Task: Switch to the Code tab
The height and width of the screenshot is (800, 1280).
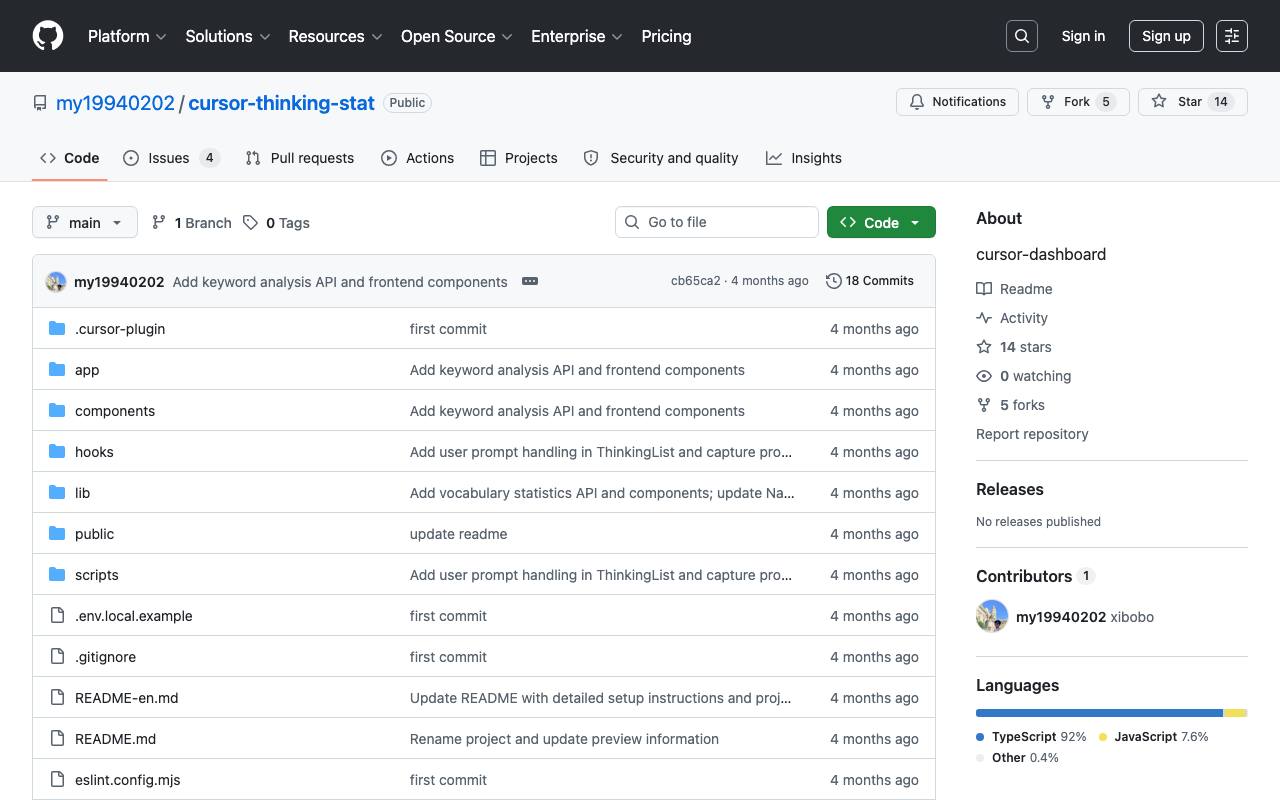Action: click(70, 158)
